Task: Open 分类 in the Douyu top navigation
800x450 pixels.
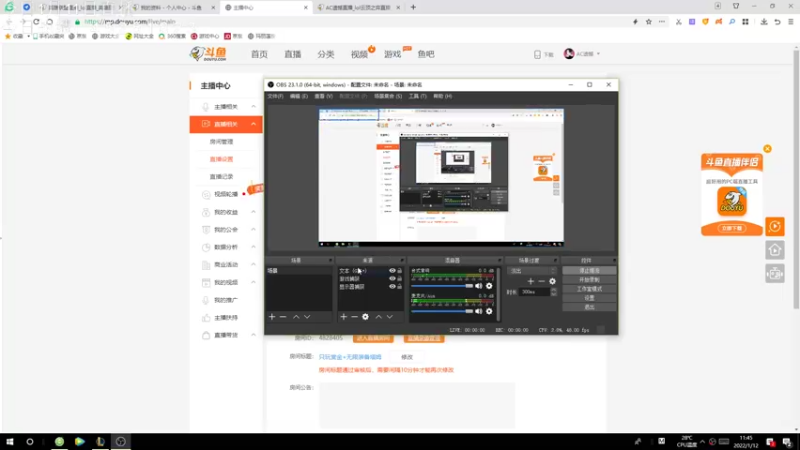Action: [x=326, y=54]
